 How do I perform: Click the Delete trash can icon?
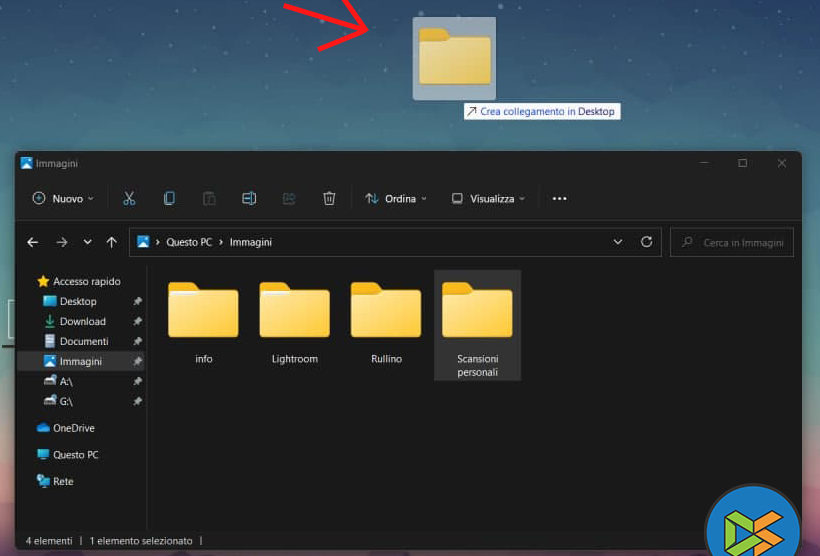(x=329, y=199)
